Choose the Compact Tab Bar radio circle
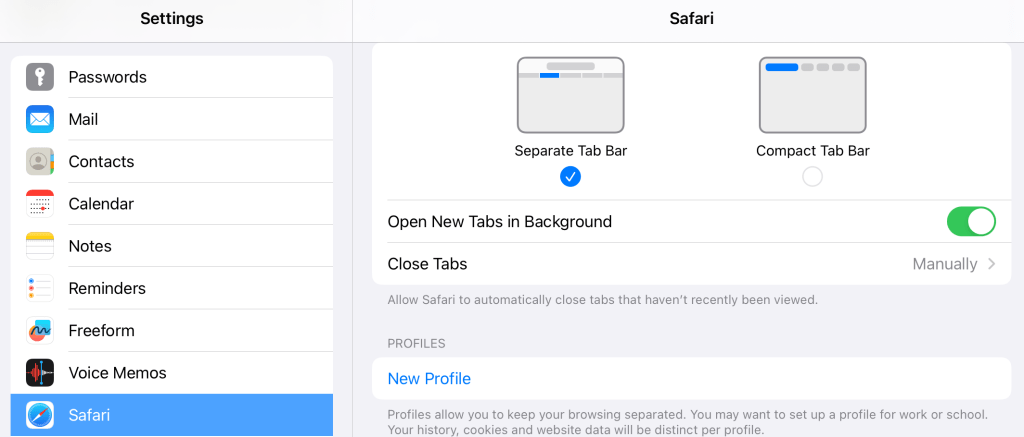The image size is (1024, 437). pos(813,177)
